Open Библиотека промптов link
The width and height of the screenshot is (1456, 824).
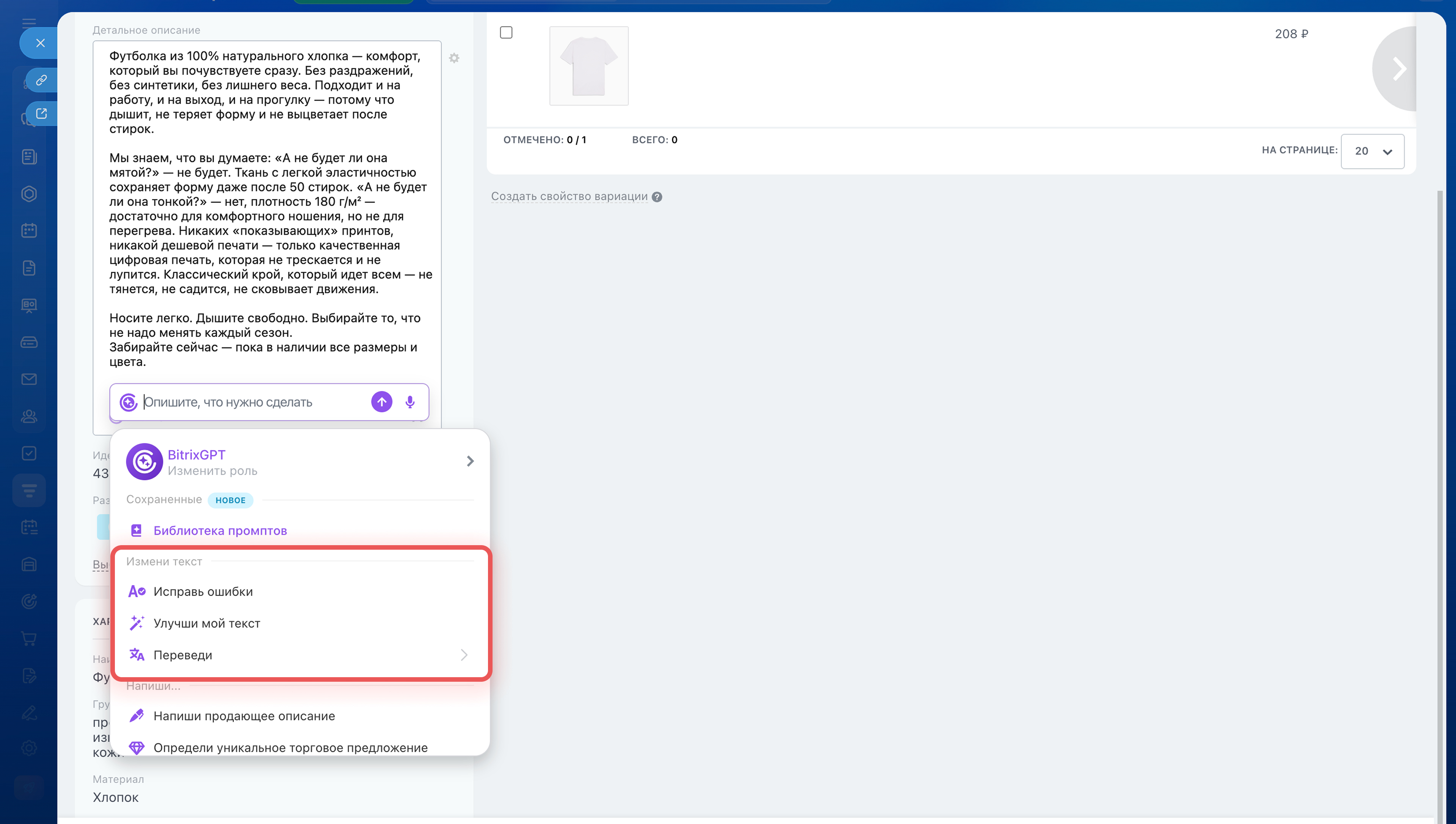pyautogui.click(x=220, y=530)
